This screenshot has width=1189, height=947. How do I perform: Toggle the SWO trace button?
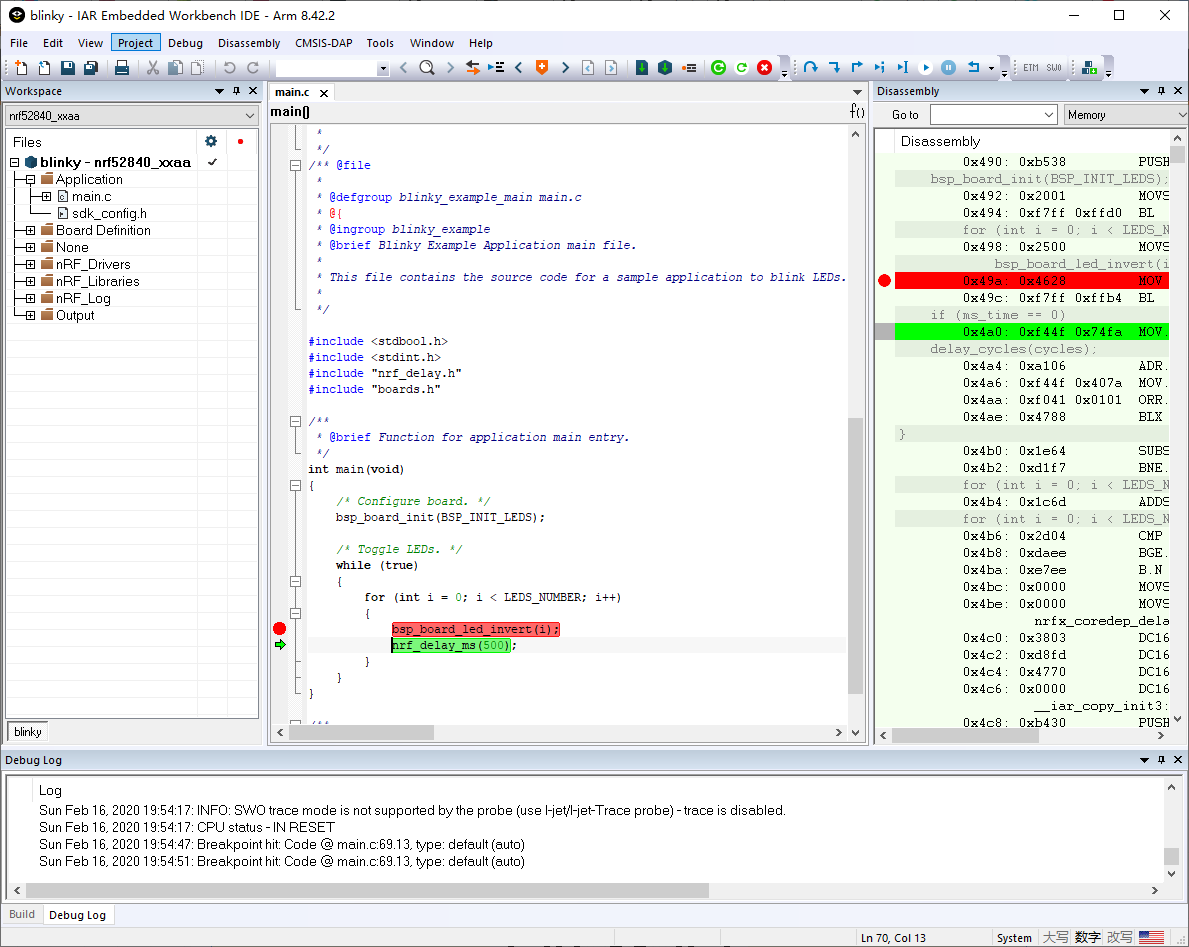[x=1054, y=67]
